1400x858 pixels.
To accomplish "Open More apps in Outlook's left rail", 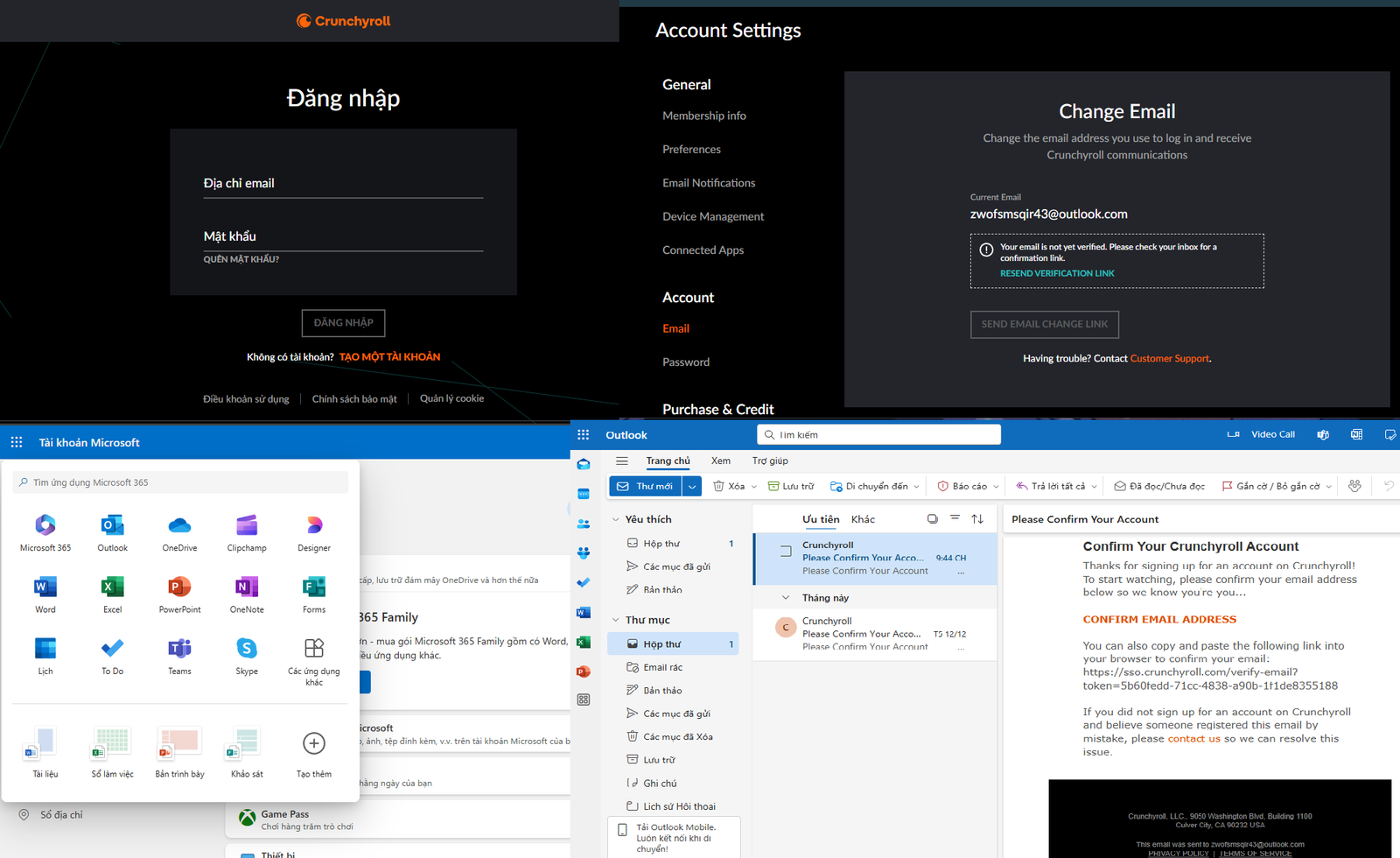I will coord(584,700).
